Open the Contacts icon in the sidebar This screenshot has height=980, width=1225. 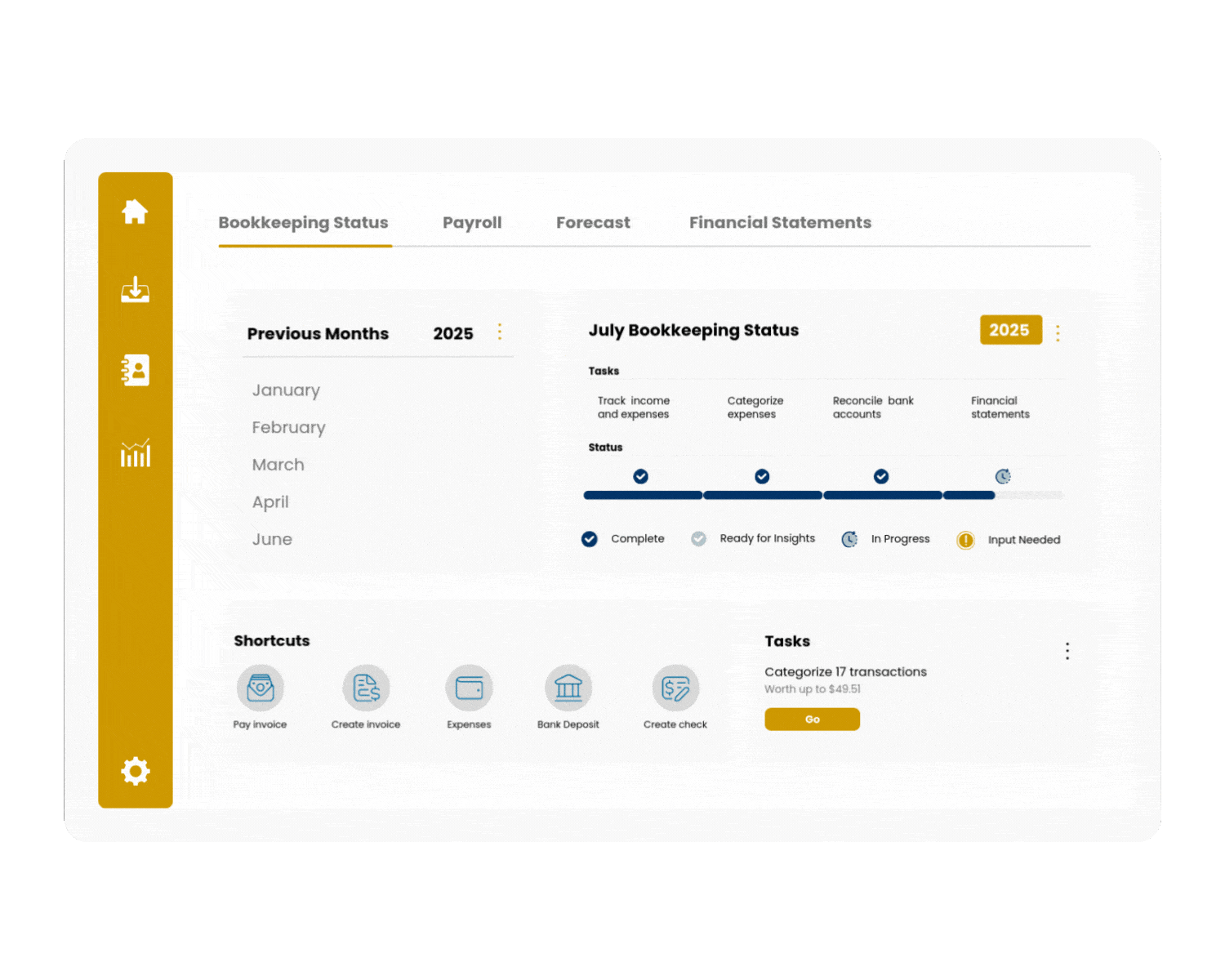point(135,370)
